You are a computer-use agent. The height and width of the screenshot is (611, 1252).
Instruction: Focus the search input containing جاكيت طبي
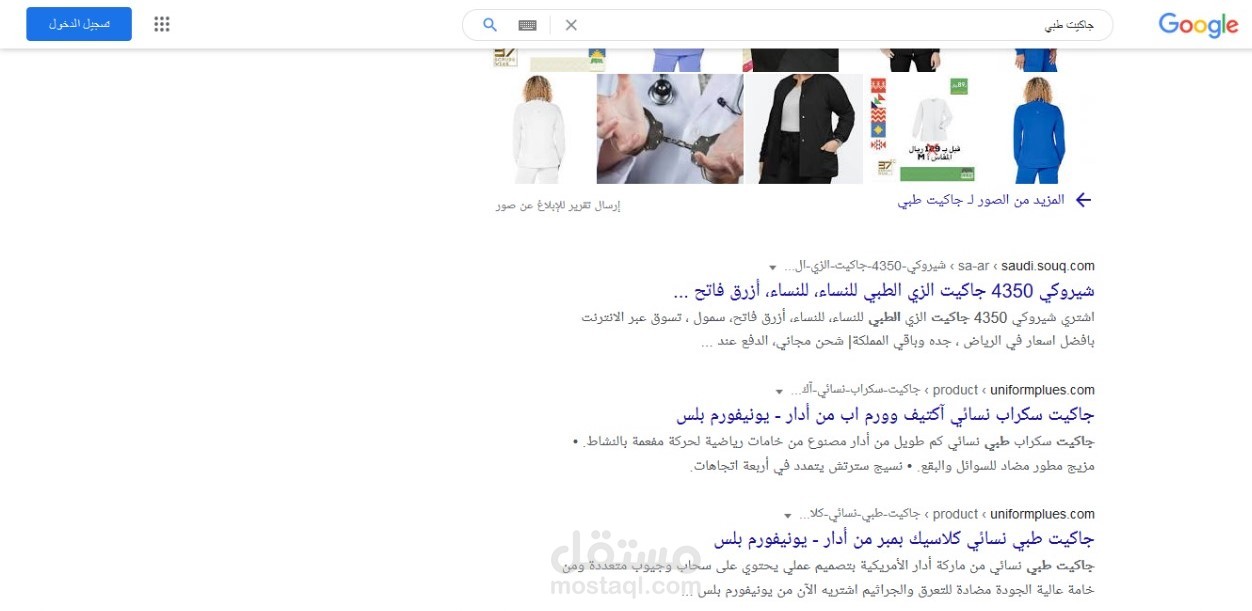tap(840, 25)
